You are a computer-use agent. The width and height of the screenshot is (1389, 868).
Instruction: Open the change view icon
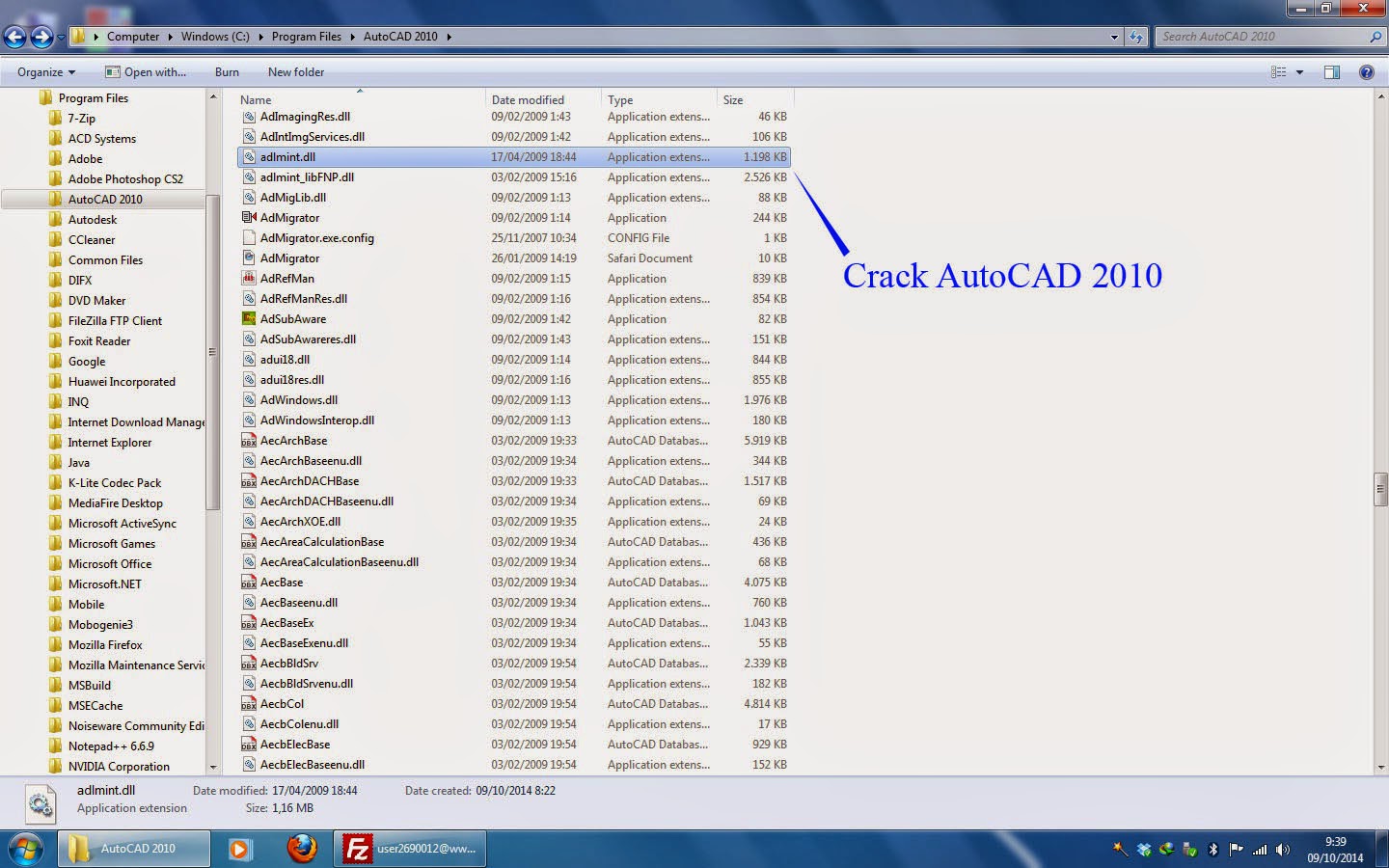click(x=1279, y=72)
